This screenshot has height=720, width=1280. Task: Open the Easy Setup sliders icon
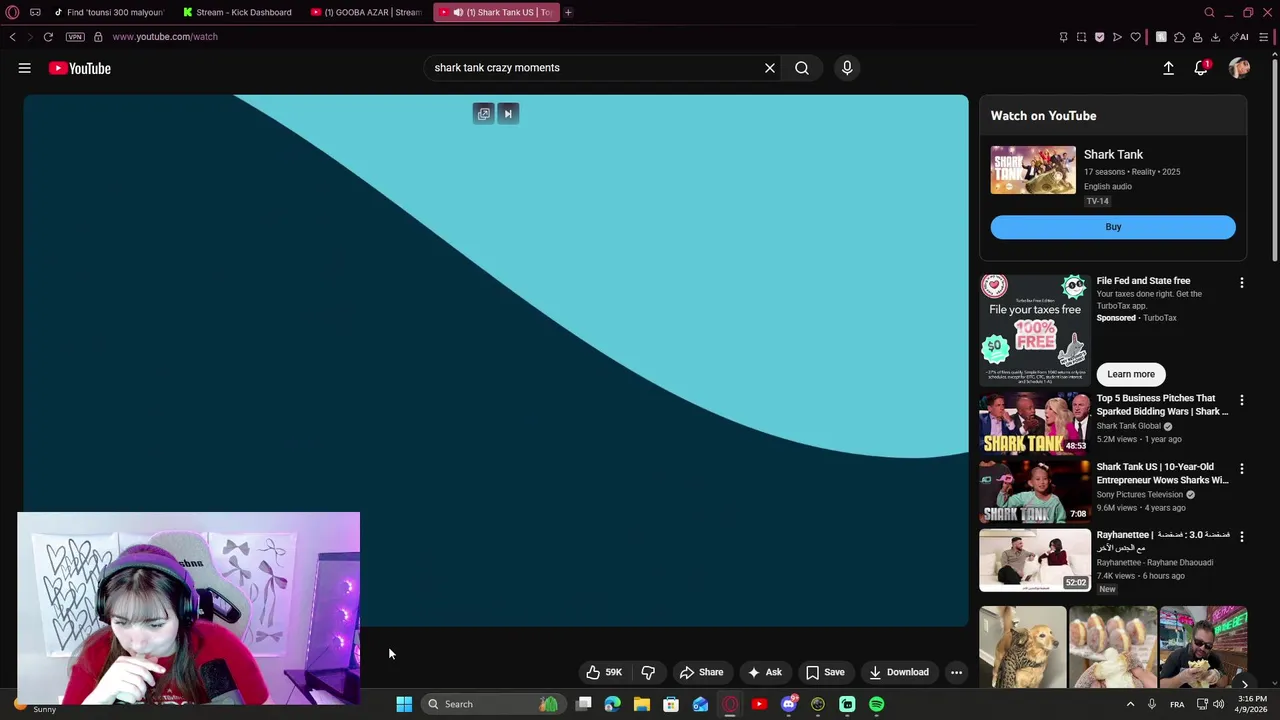pos(1264,37)
